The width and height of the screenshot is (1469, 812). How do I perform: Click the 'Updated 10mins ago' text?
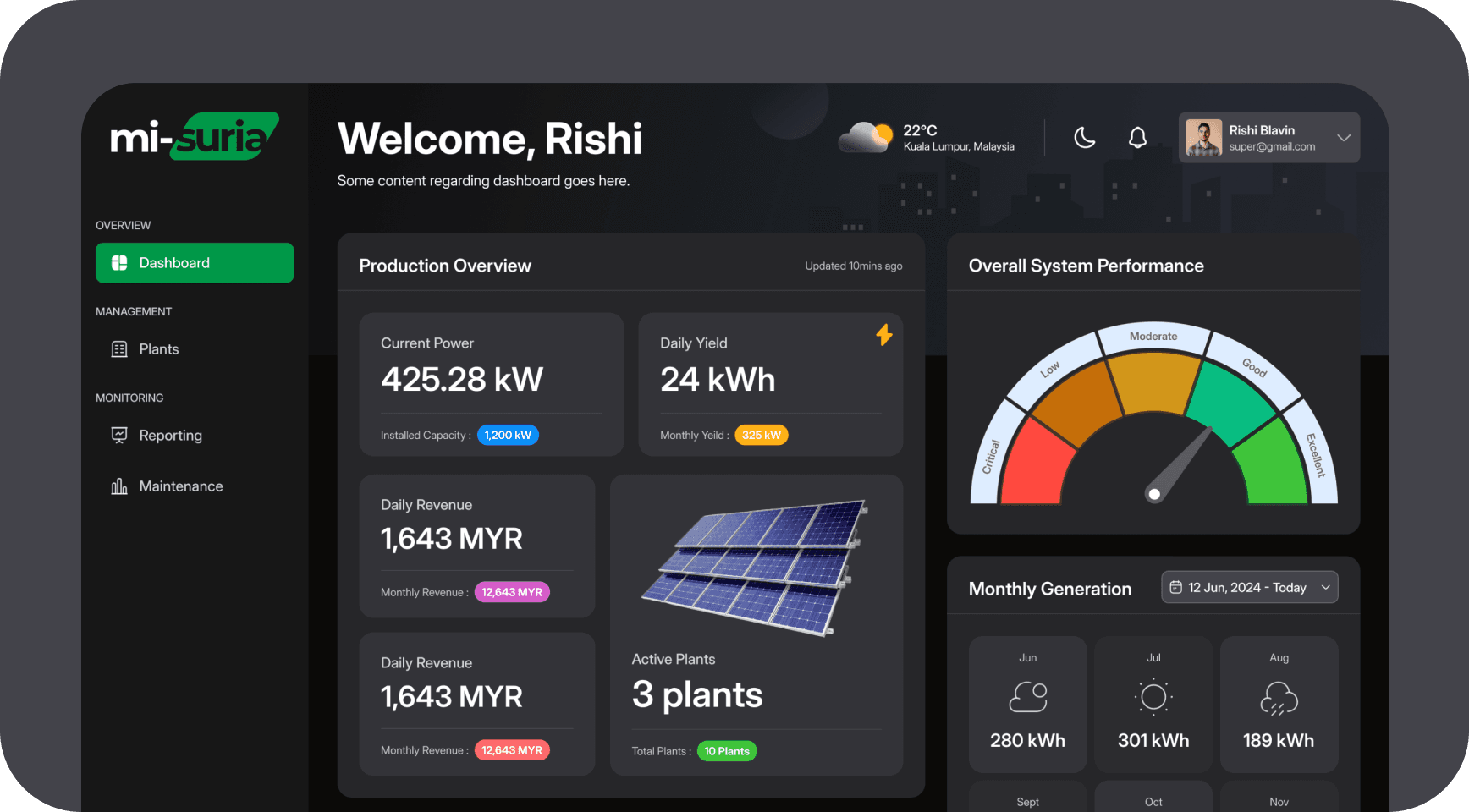click(x=854, y=266)
